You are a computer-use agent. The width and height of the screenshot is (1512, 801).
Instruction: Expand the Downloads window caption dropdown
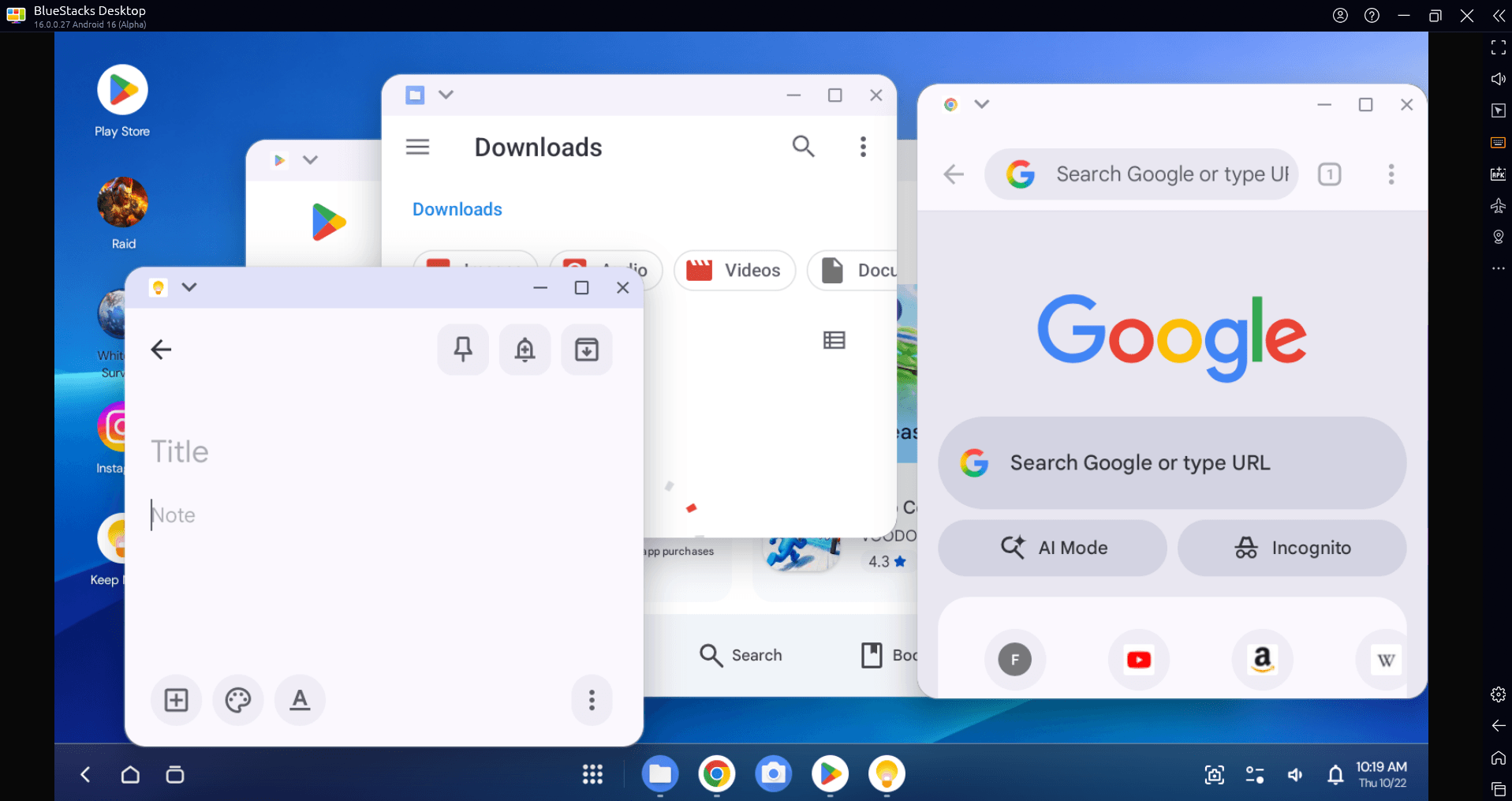pos(446,95)
